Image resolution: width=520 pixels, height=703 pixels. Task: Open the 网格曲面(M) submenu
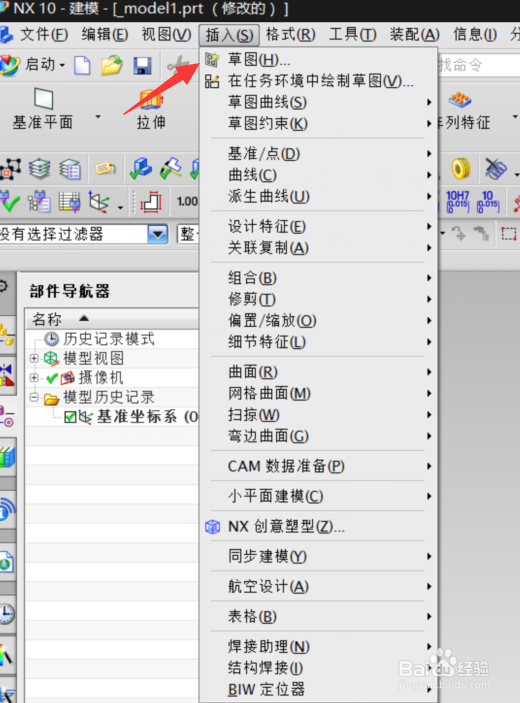[319, 393]
